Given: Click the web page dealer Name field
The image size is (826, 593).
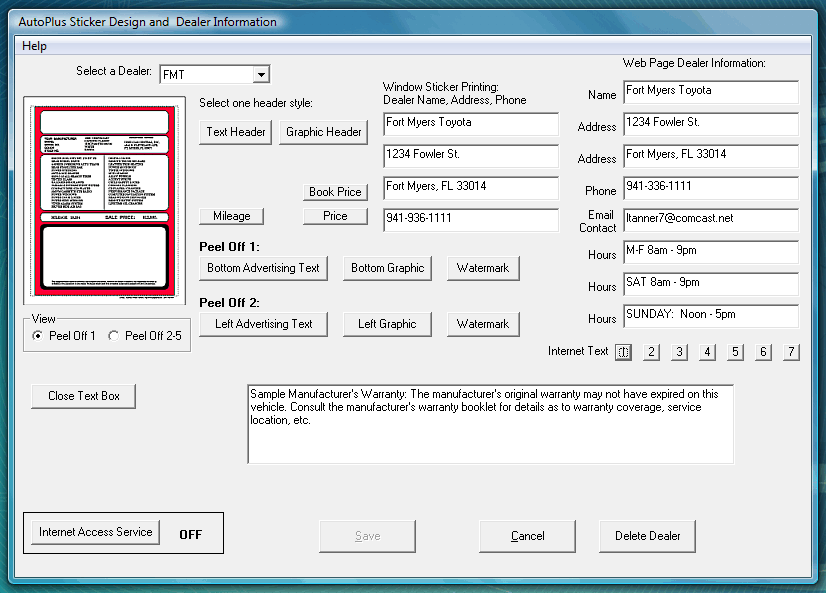Looking at the screenshot, I should 711,92.
